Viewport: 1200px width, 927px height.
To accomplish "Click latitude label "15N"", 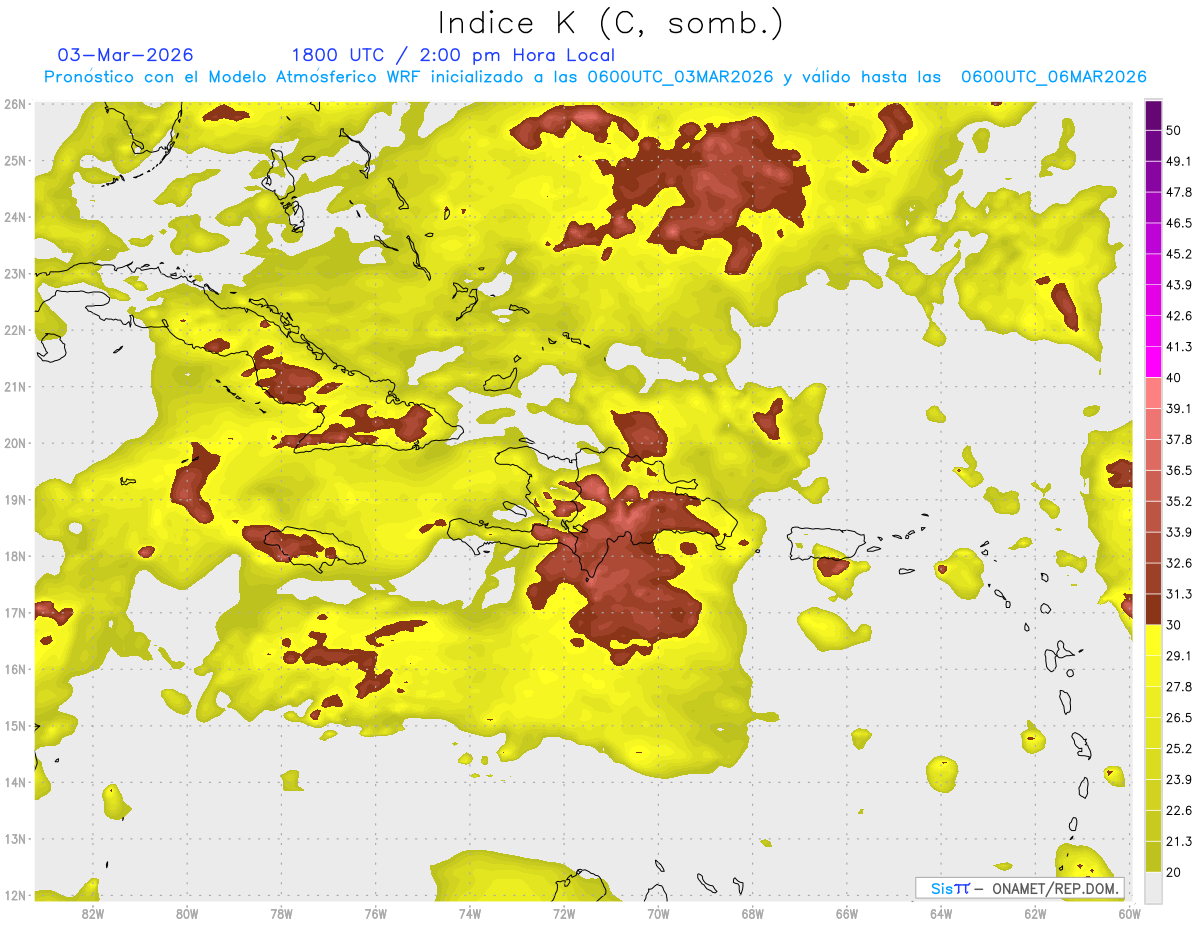I will pyautogui.click(x=15, y=726).
